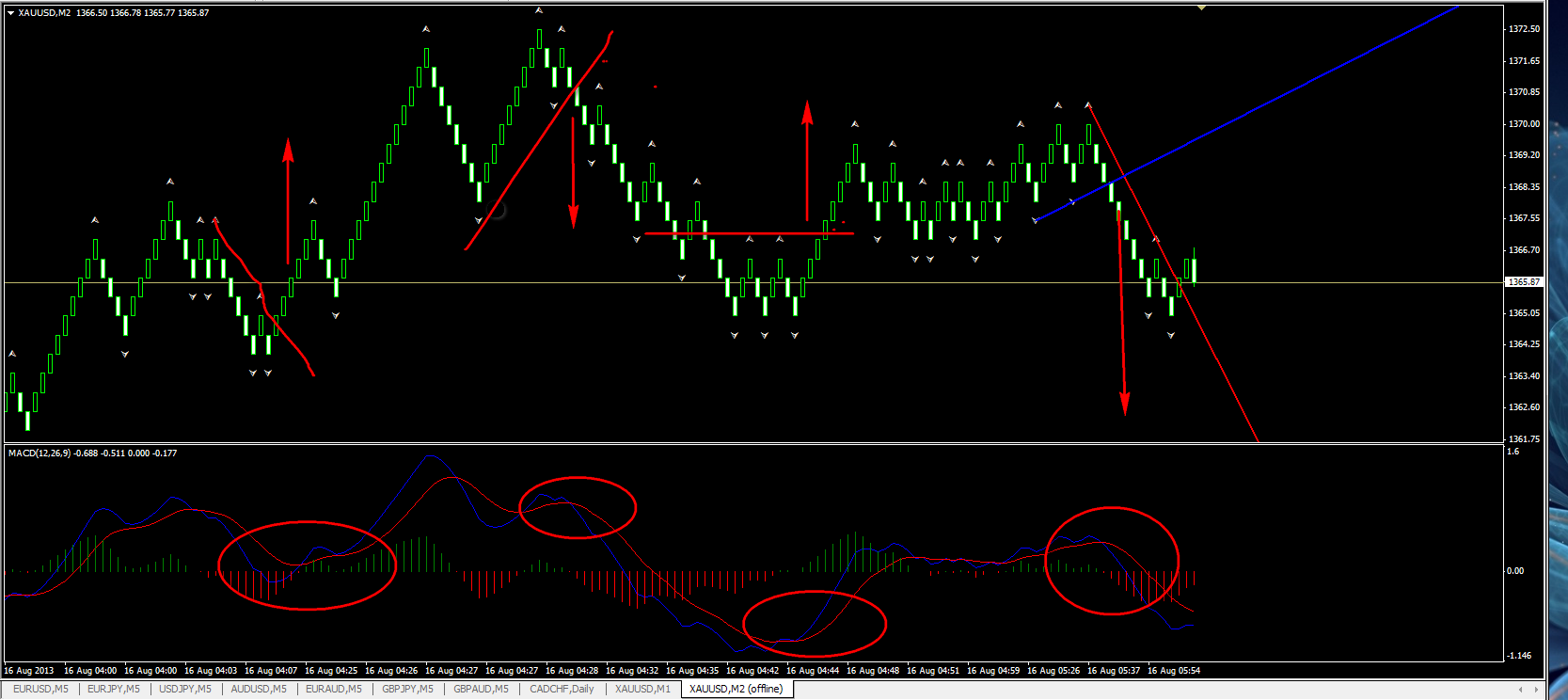The image size is (1568, 700).
Task: Select the GBPAUD,M5 chart tab
Action: coord(481,690)
